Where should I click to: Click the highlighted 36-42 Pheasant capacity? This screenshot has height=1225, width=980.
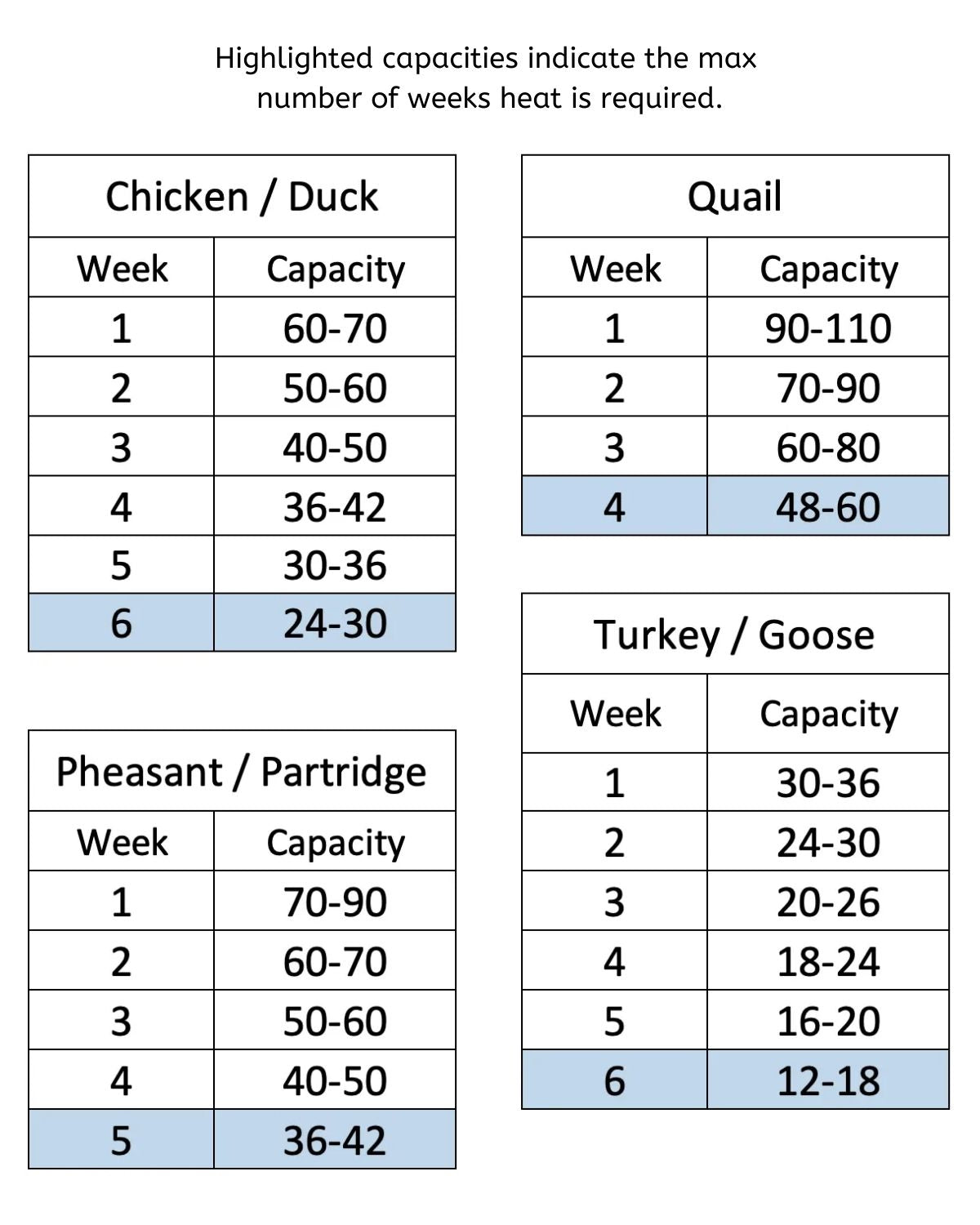coord(335,1140)
